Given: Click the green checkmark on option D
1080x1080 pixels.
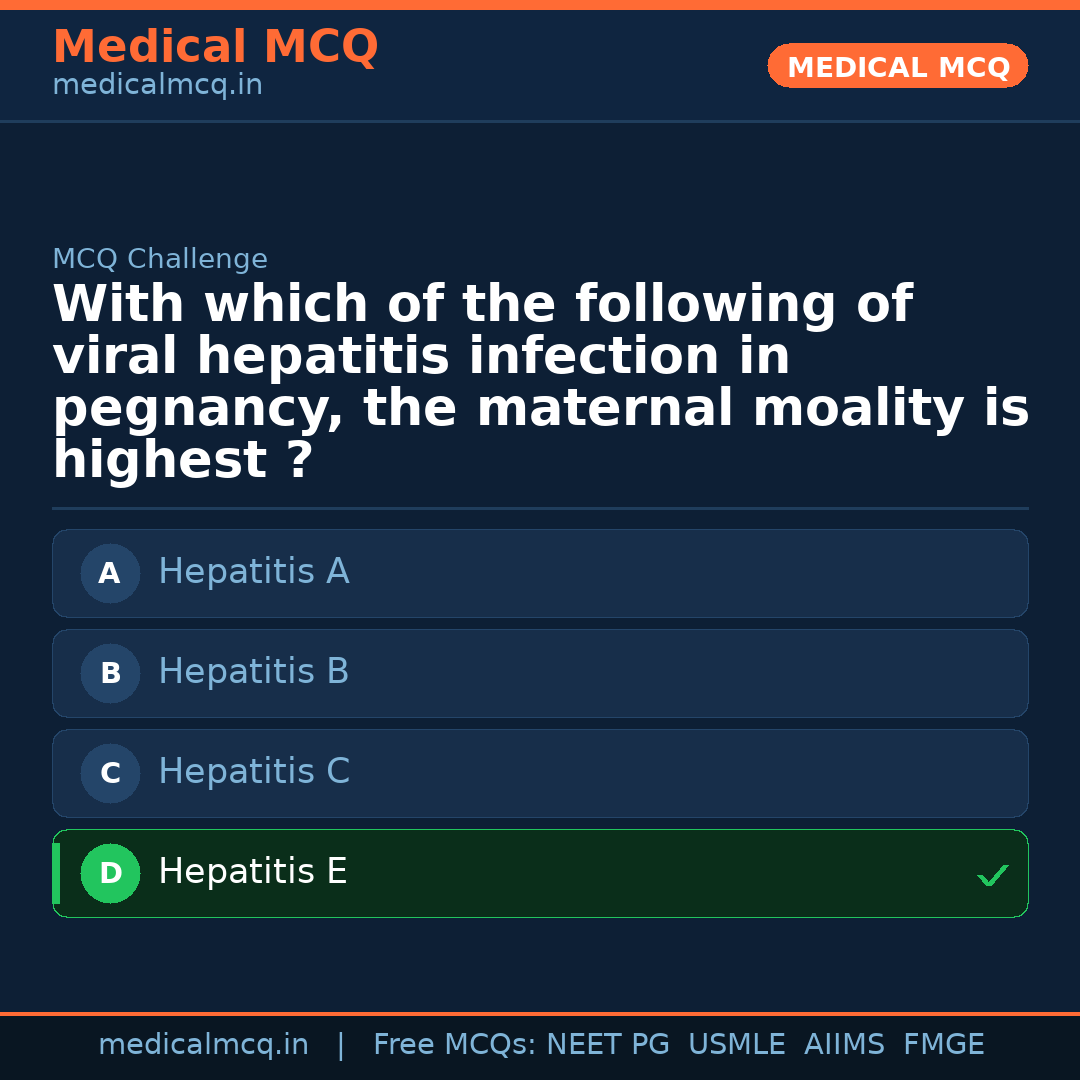Looking at the screenshot, I should pos(992,876).
